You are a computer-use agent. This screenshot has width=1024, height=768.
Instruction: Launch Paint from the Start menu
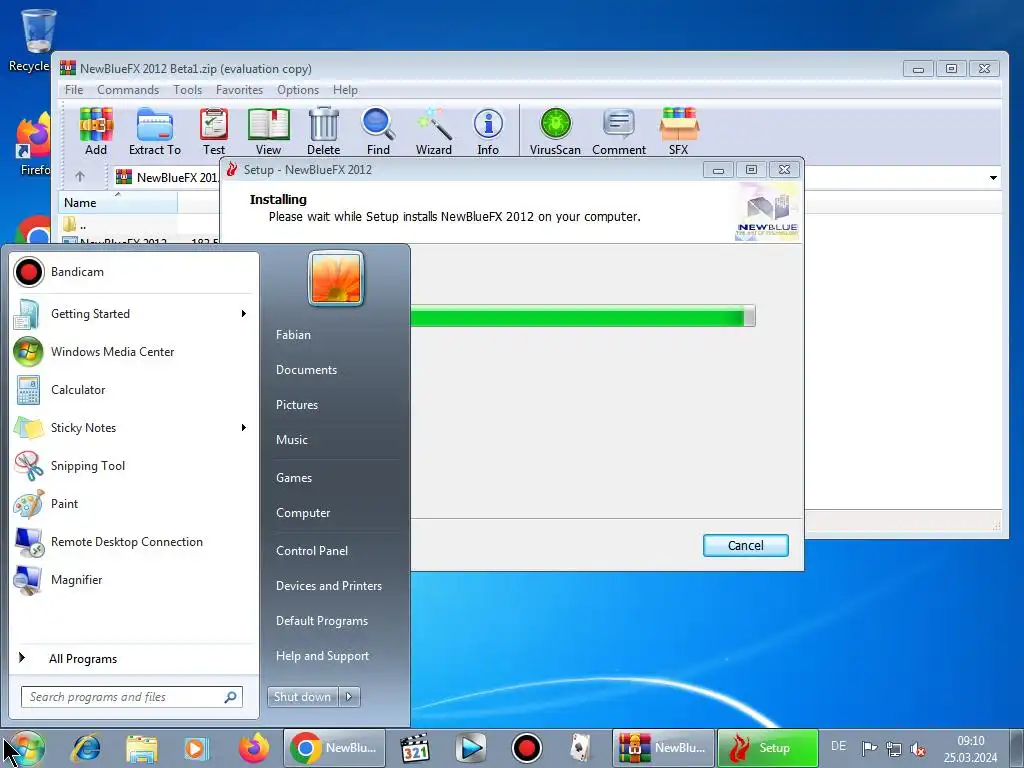click(x=133, y=504)
